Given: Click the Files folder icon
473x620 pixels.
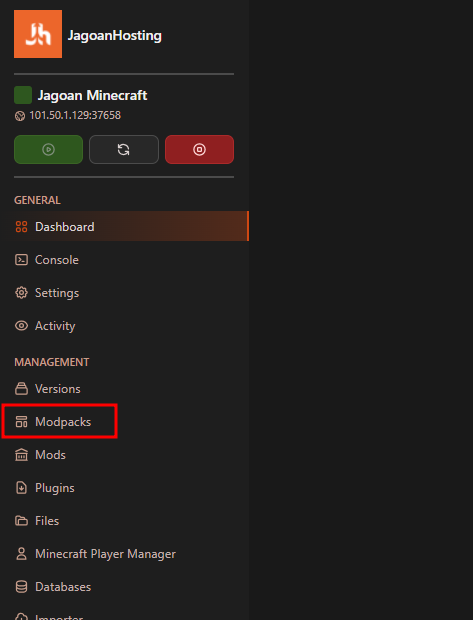Looking at the screenshot, I should pos(21,521).
